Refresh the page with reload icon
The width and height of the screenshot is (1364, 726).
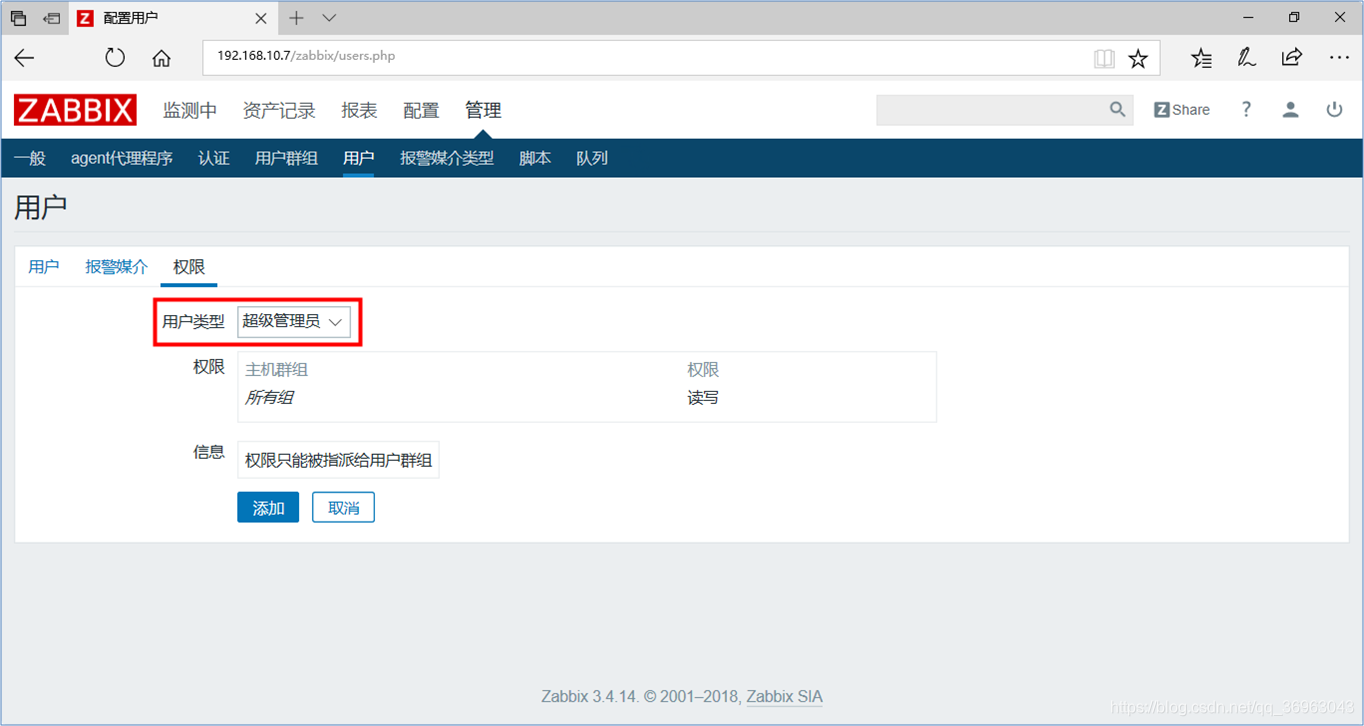pyautogui.click(x=115, y=57)
